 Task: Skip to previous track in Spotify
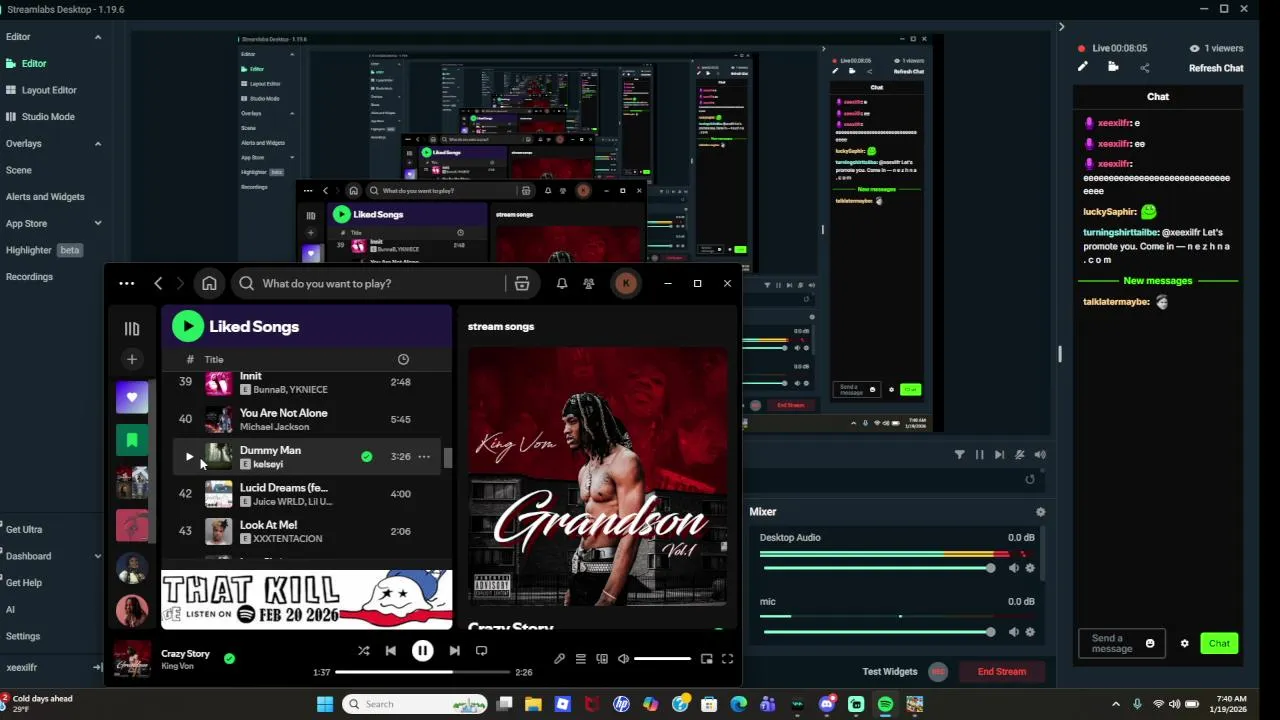coord(391,650)
